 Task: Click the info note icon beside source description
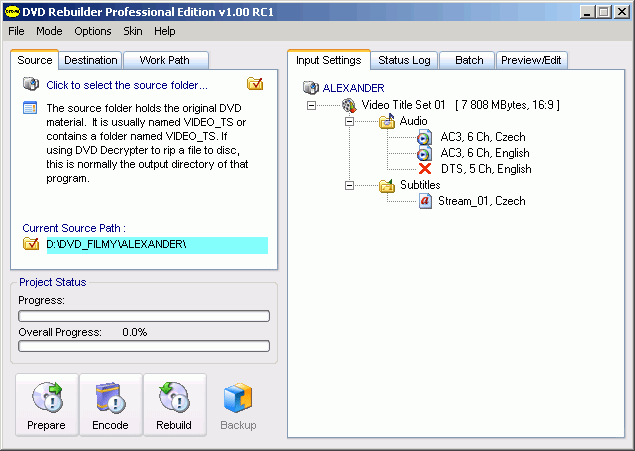tap(30, 108)
